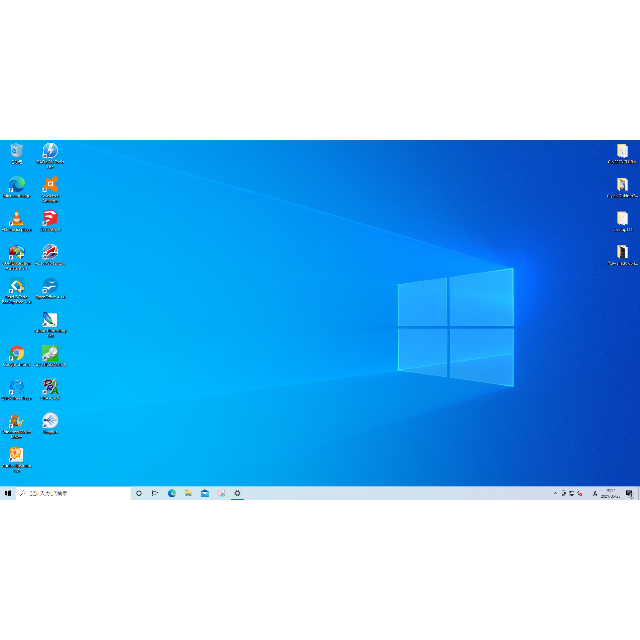Viewport: 640px width, 640px height.
Task: Open the Mail app on the taskbar
Action: [x=205, y=493]
